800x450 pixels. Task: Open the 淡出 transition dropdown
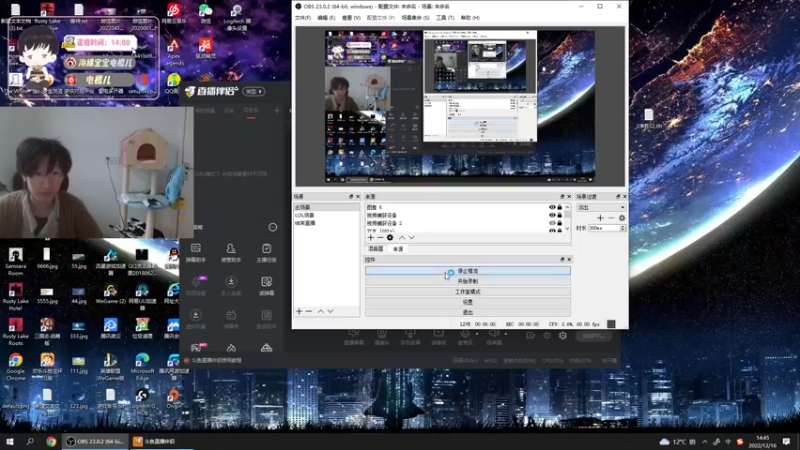click(x=601, y=207)
